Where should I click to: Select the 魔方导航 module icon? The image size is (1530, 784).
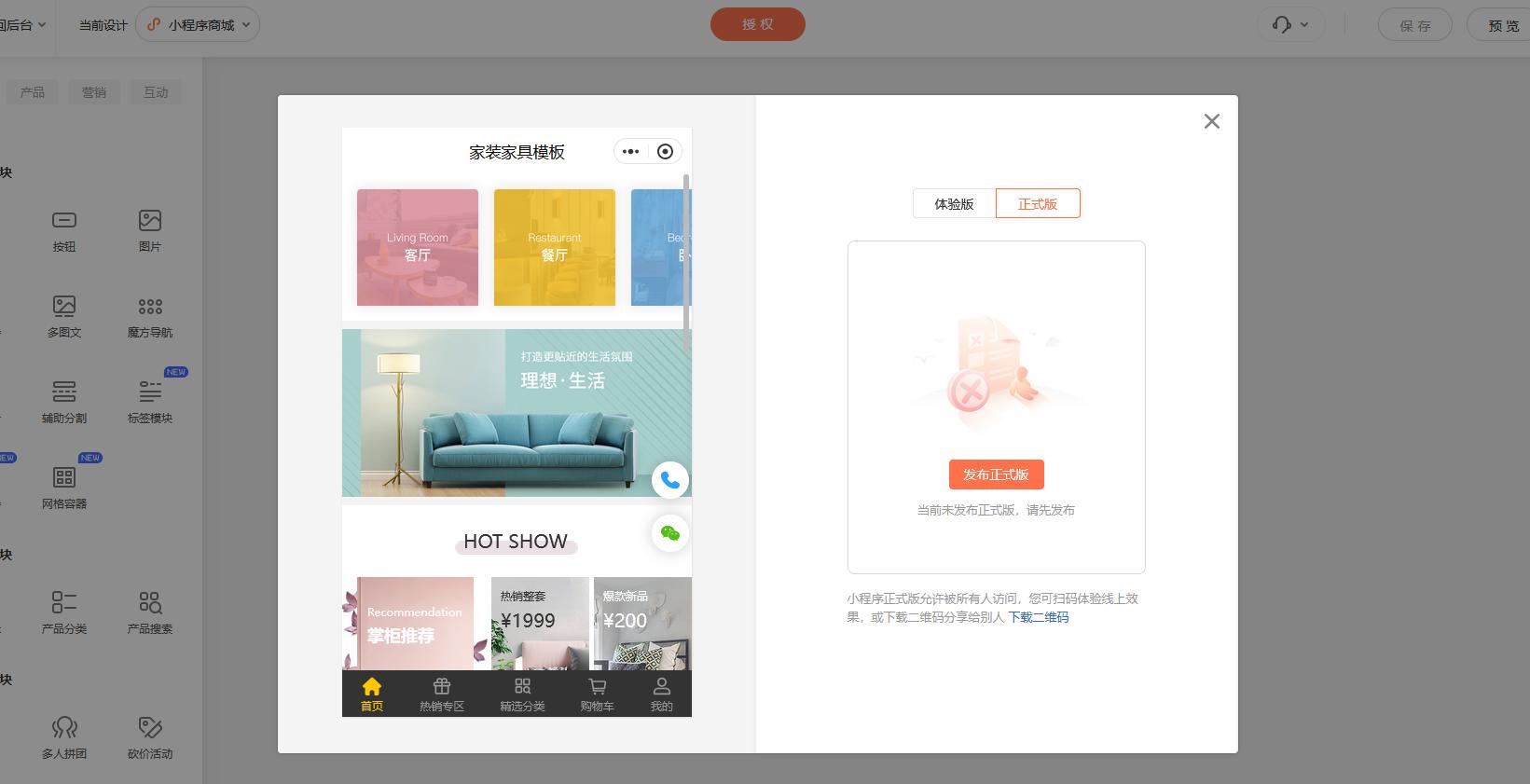point(150,307)
